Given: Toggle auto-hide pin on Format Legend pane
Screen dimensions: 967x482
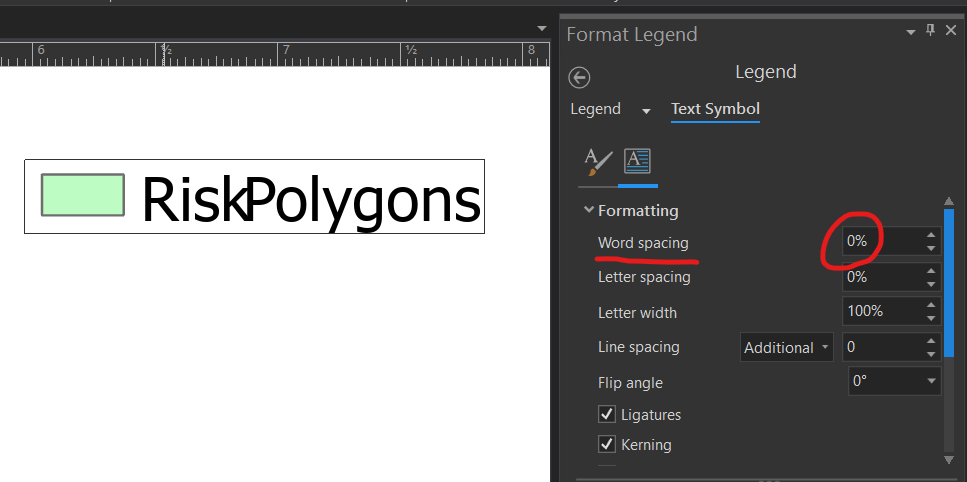Looking at the screenshot, I should (x=931, y=30).
